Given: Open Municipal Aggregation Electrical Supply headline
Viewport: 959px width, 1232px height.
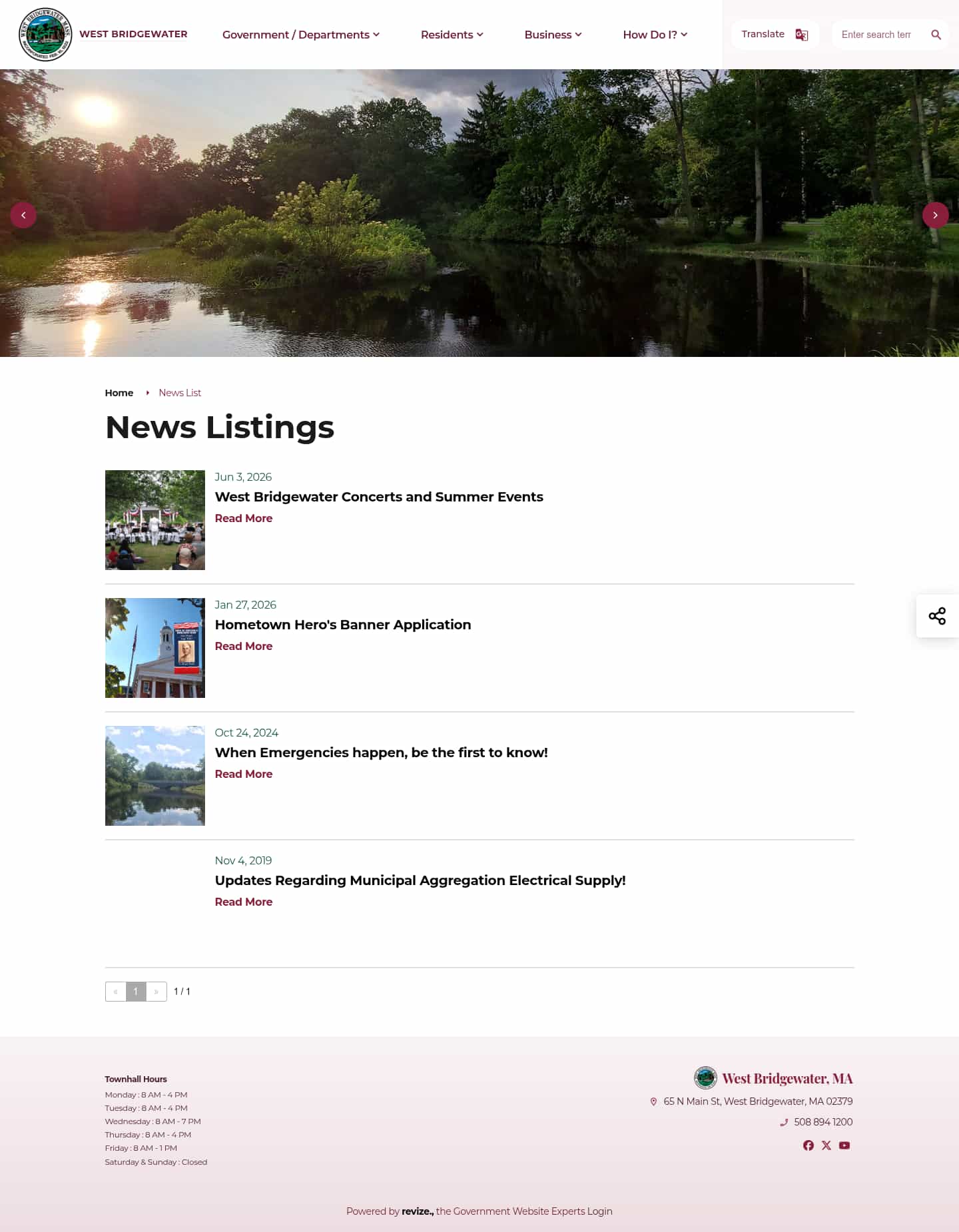Looking at the screenshot, I should (x=420, y=880).
